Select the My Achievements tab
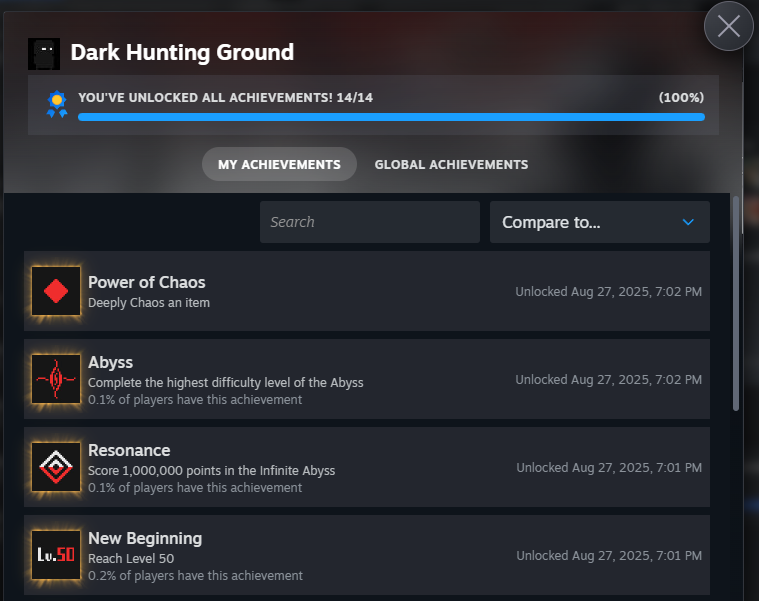The height and width of the screenshot is (601, 759). click(x=279, y=165)
